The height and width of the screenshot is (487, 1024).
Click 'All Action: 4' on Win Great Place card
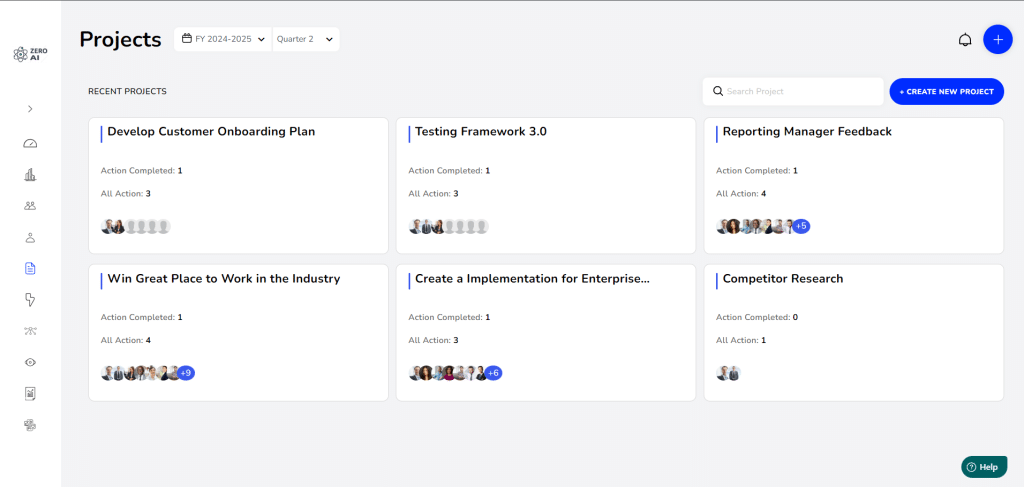125,340
